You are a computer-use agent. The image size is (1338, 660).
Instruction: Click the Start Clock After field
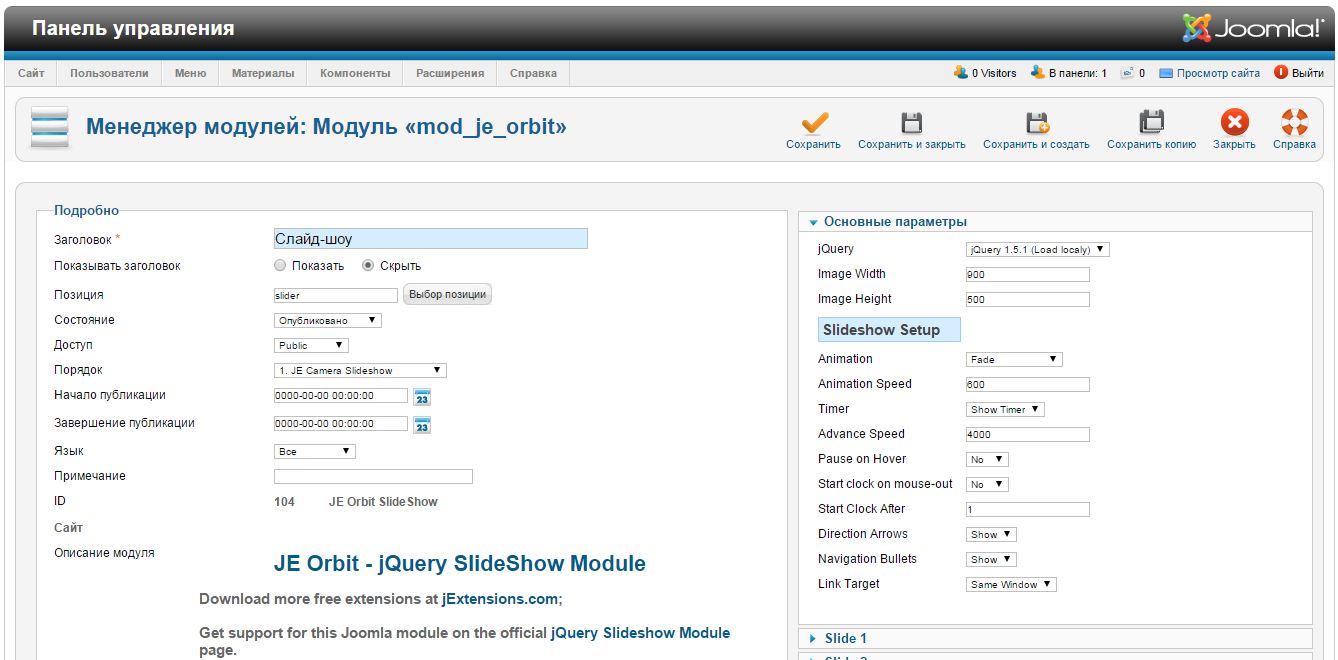1028,510
